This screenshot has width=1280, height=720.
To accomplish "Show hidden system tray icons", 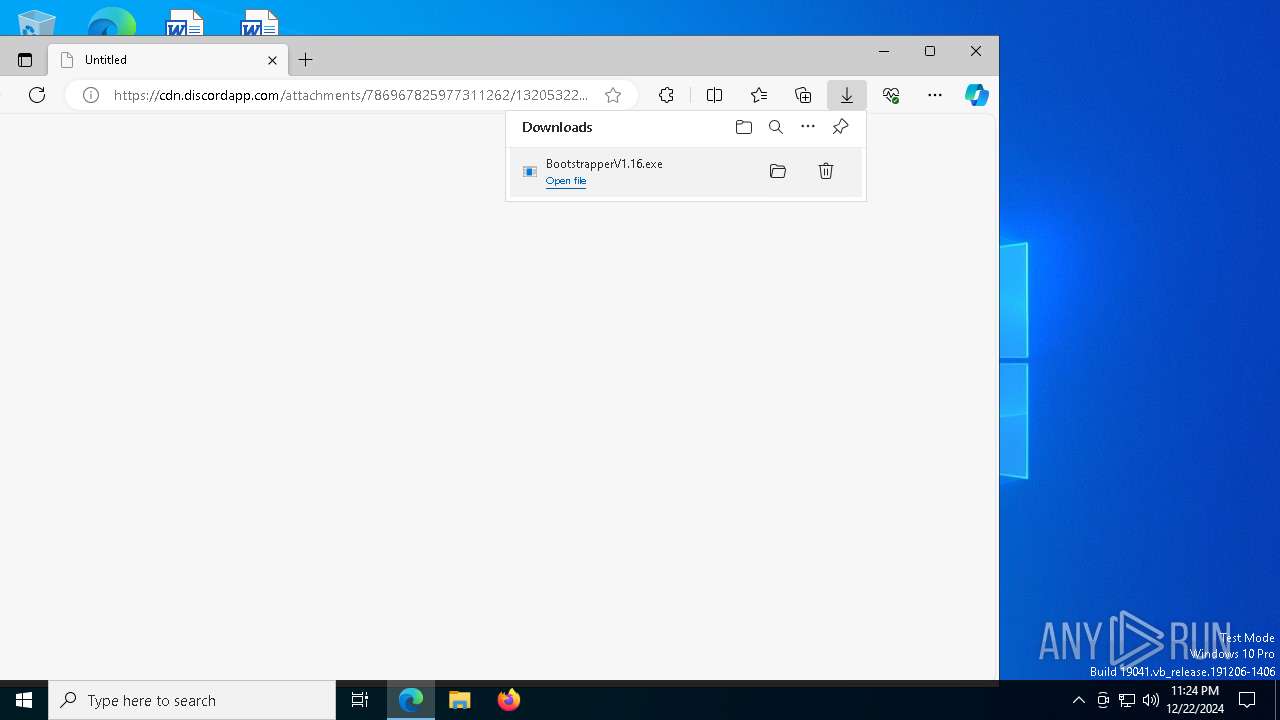I will click(x=1078, y=700).
